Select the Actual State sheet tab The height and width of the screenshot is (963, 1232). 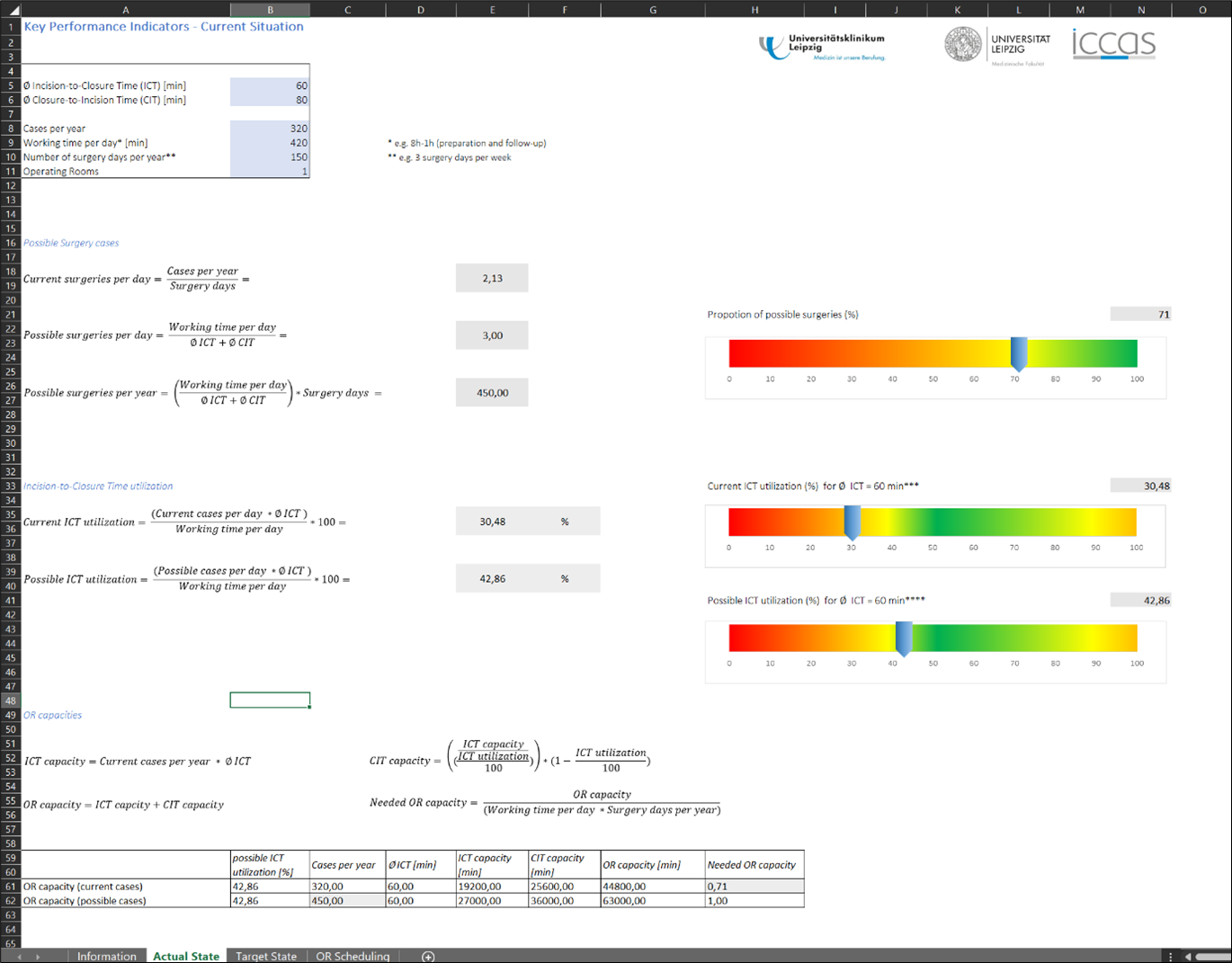point(186,956)
